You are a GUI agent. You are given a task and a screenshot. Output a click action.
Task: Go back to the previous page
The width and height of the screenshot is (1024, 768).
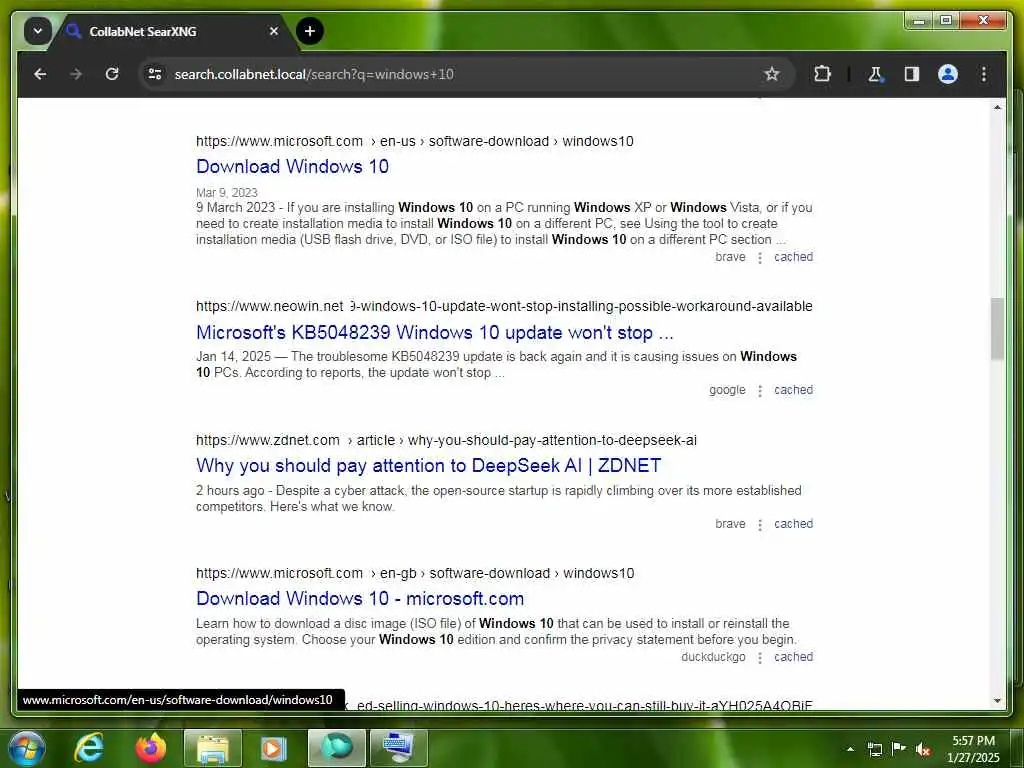[x=40, y=74]
